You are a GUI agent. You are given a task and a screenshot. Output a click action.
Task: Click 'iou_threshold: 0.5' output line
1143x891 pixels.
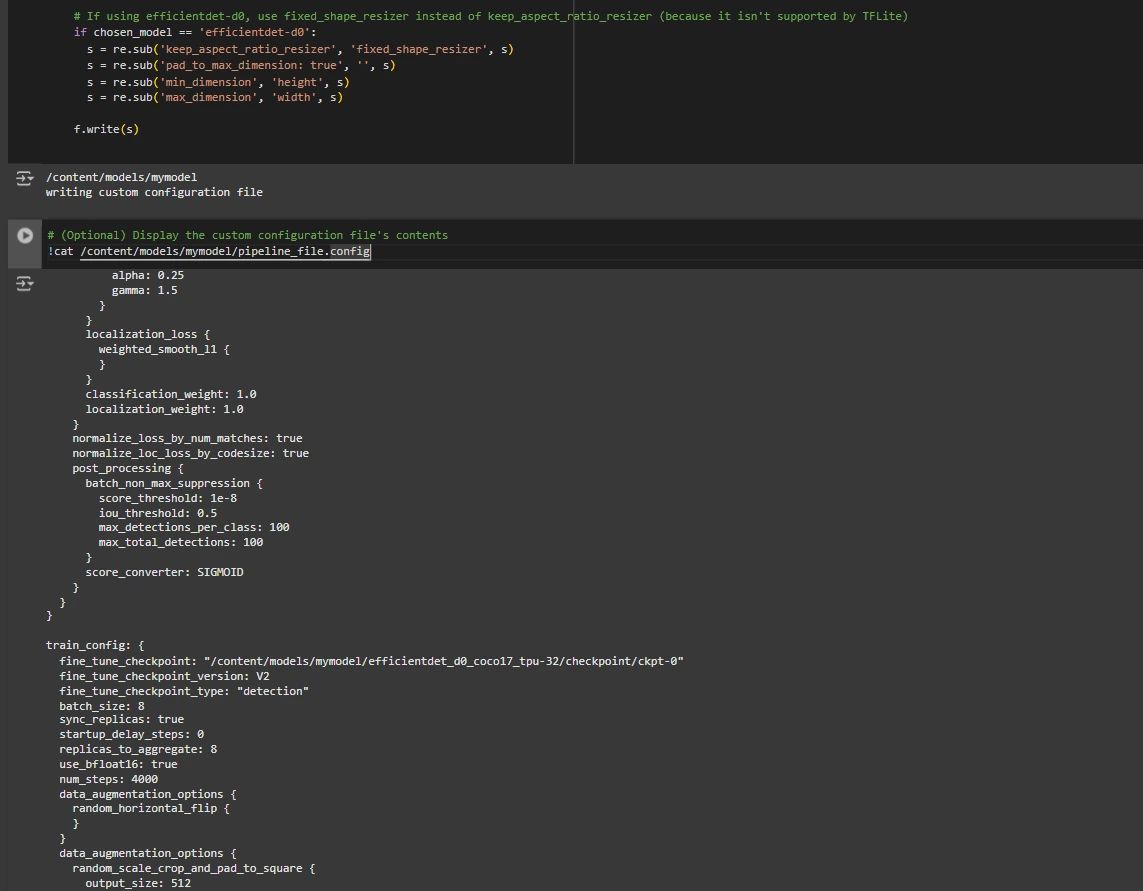pyautogui.click(x=157, y=513)
